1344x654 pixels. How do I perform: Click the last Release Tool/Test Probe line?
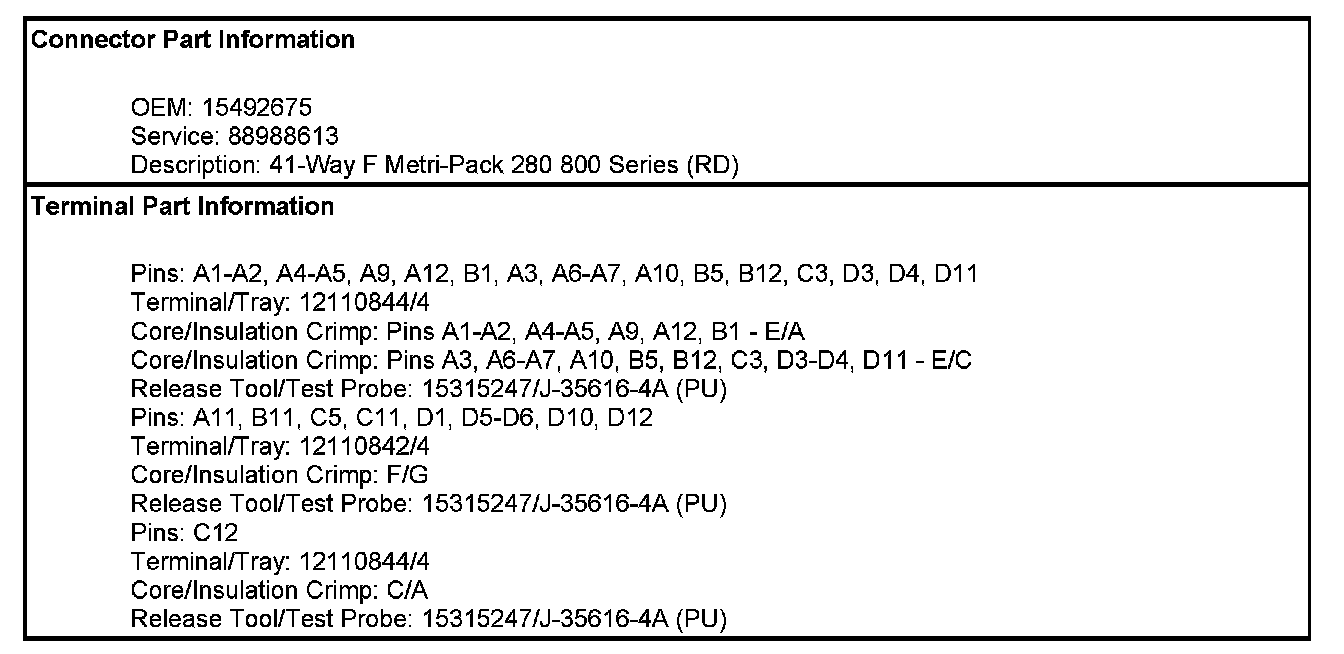click(428, 618)
